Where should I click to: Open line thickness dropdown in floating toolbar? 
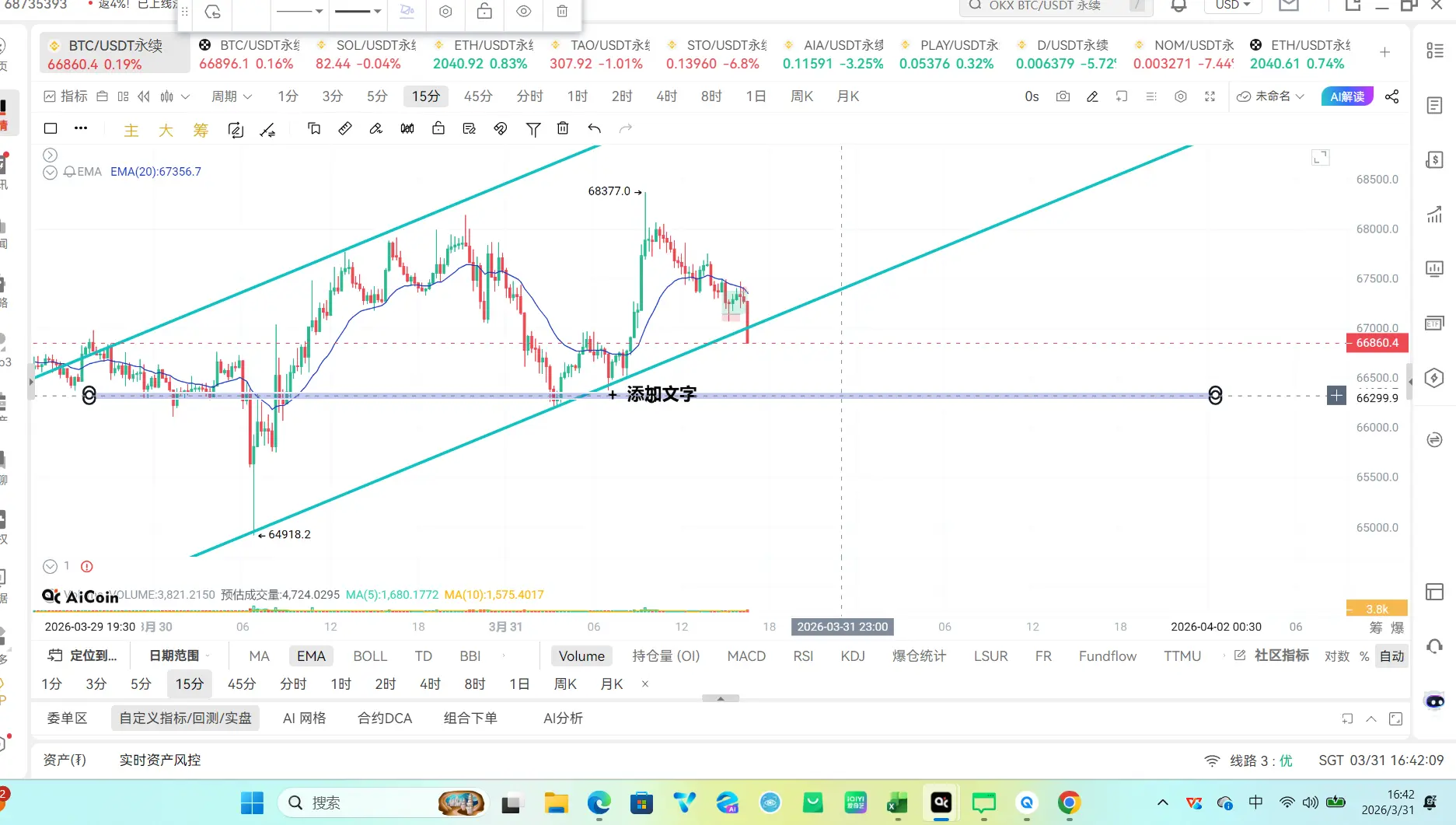tap(358, 12)
